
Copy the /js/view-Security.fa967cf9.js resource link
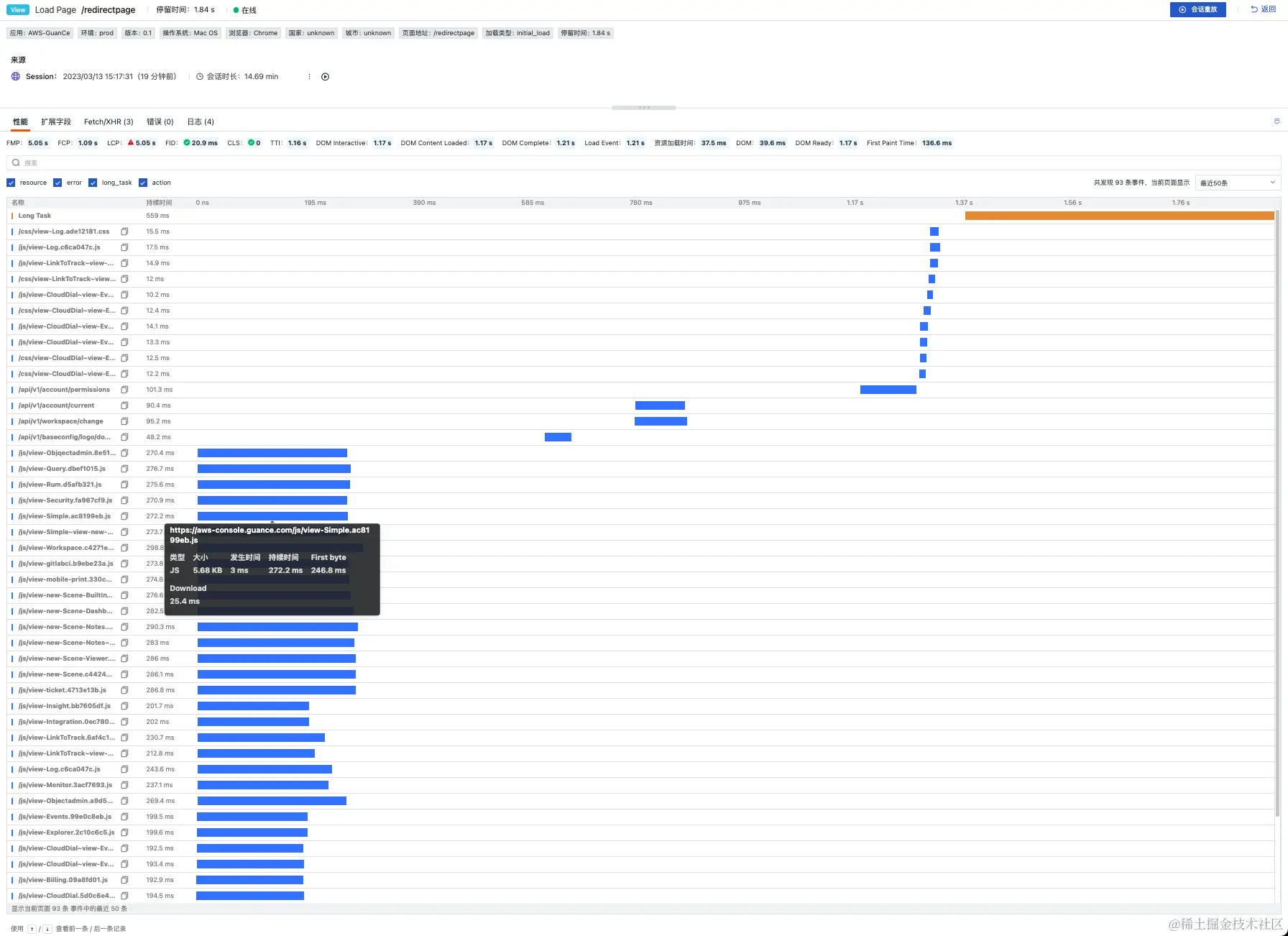[x=124, y=500]
